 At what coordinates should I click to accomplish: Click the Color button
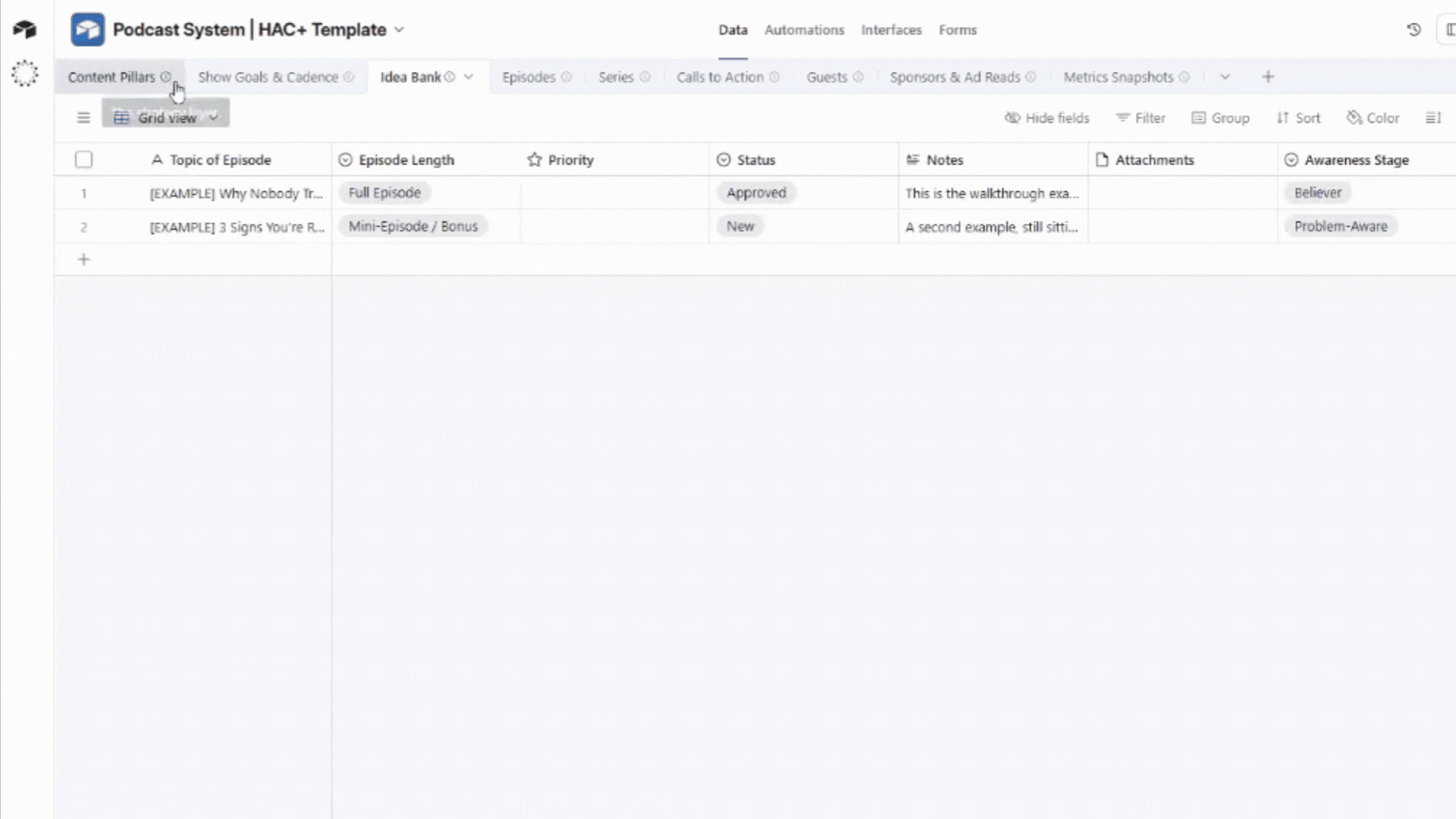pos(1373,118)
